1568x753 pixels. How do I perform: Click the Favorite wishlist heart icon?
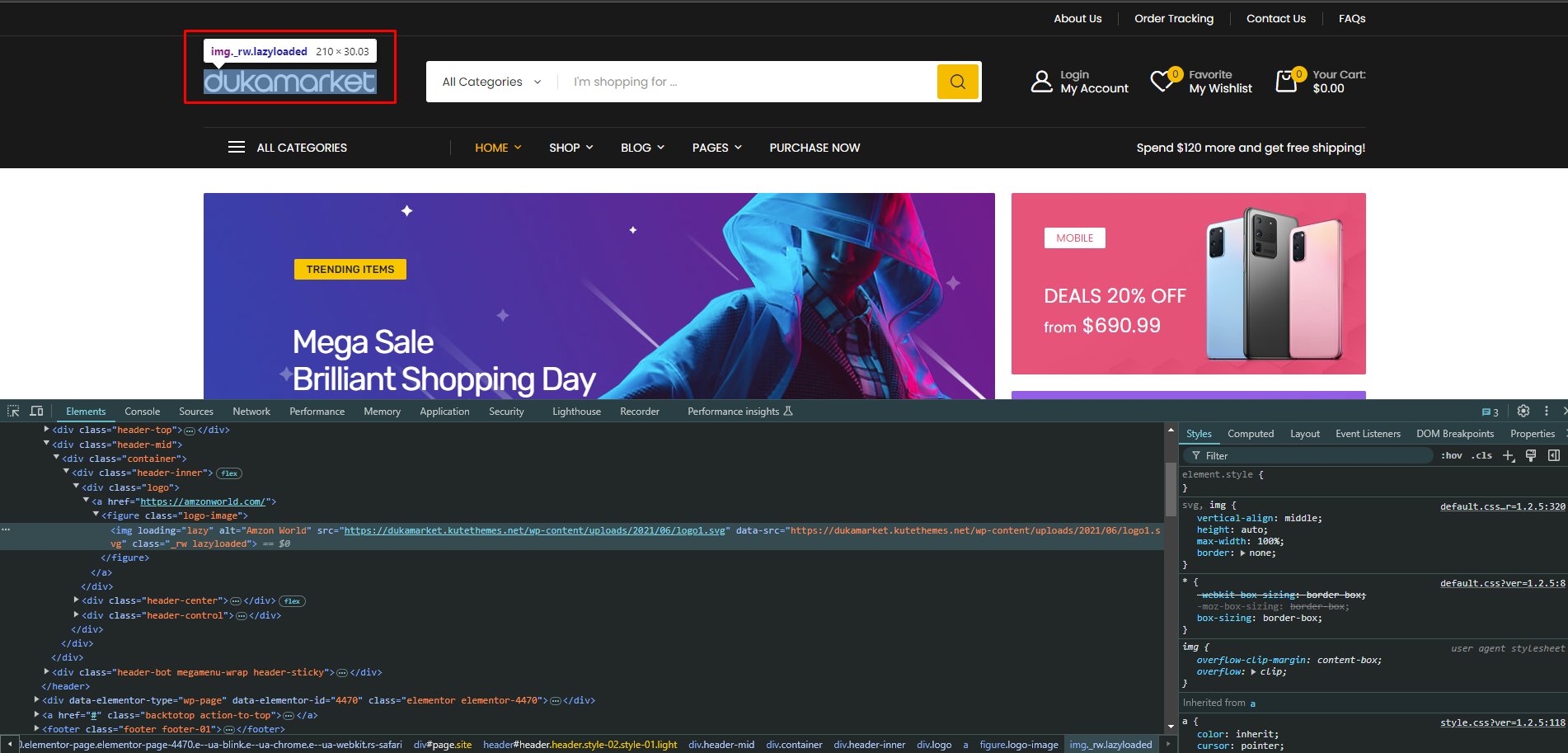coord(1162,81)
